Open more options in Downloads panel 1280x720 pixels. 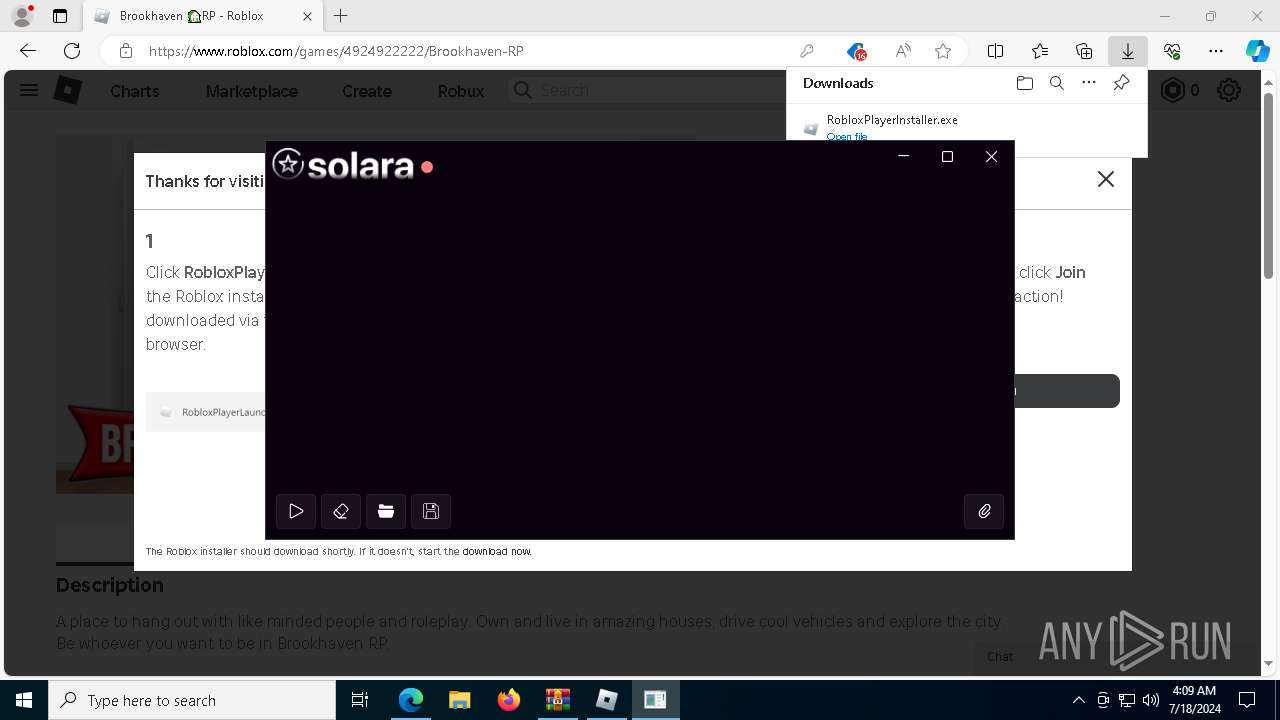(1089, 83)
